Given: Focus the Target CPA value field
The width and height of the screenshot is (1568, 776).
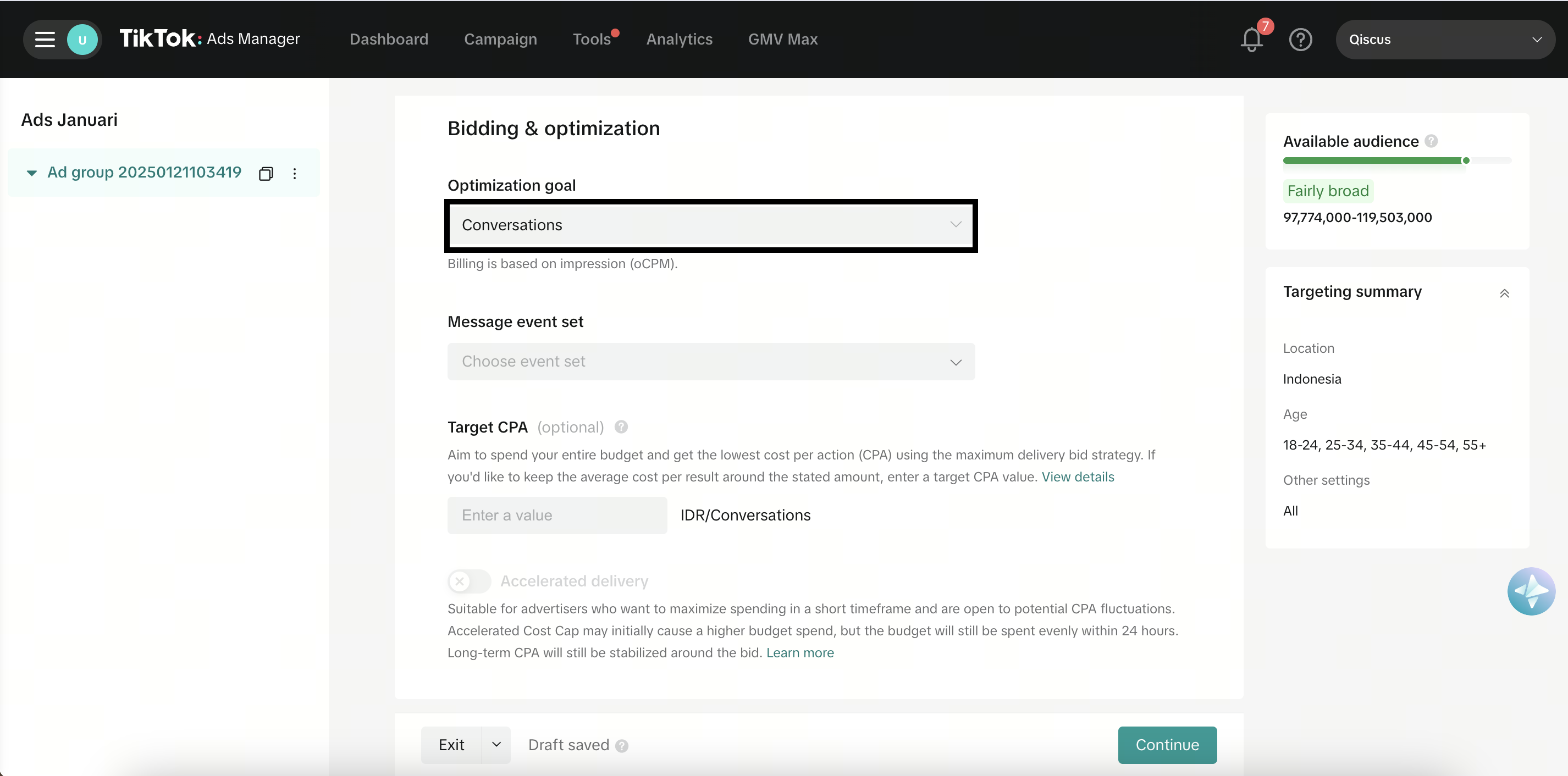Looking at the screenshot, I should (x=557, y=516).
